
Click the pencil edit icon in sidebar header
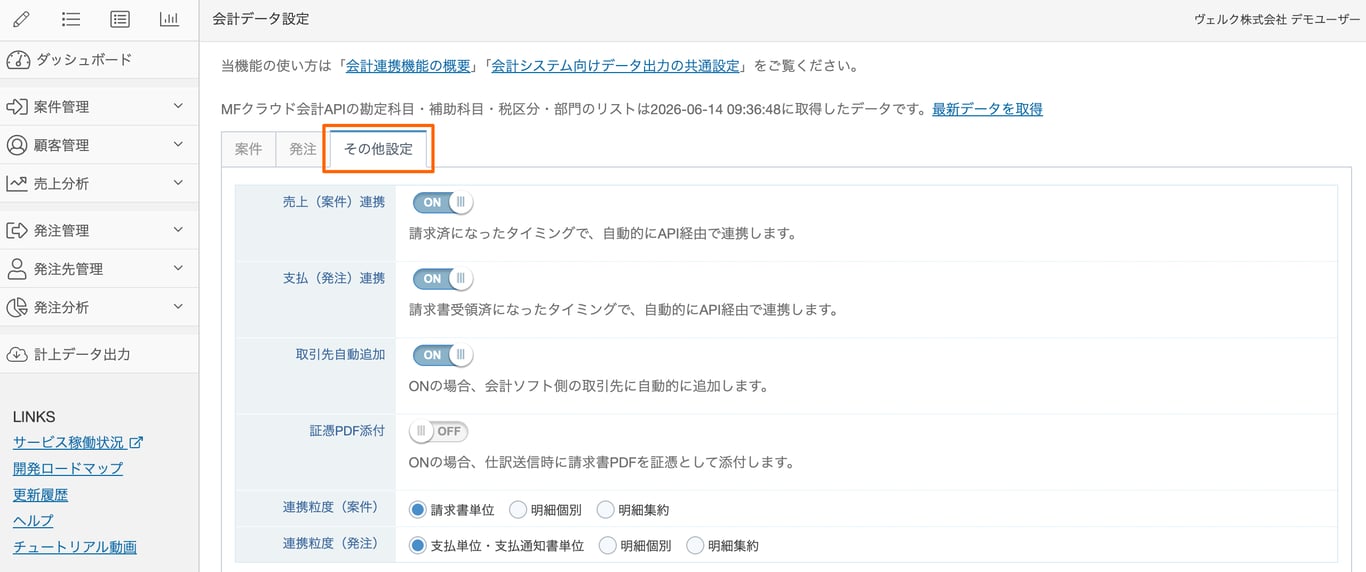point(22,19)
